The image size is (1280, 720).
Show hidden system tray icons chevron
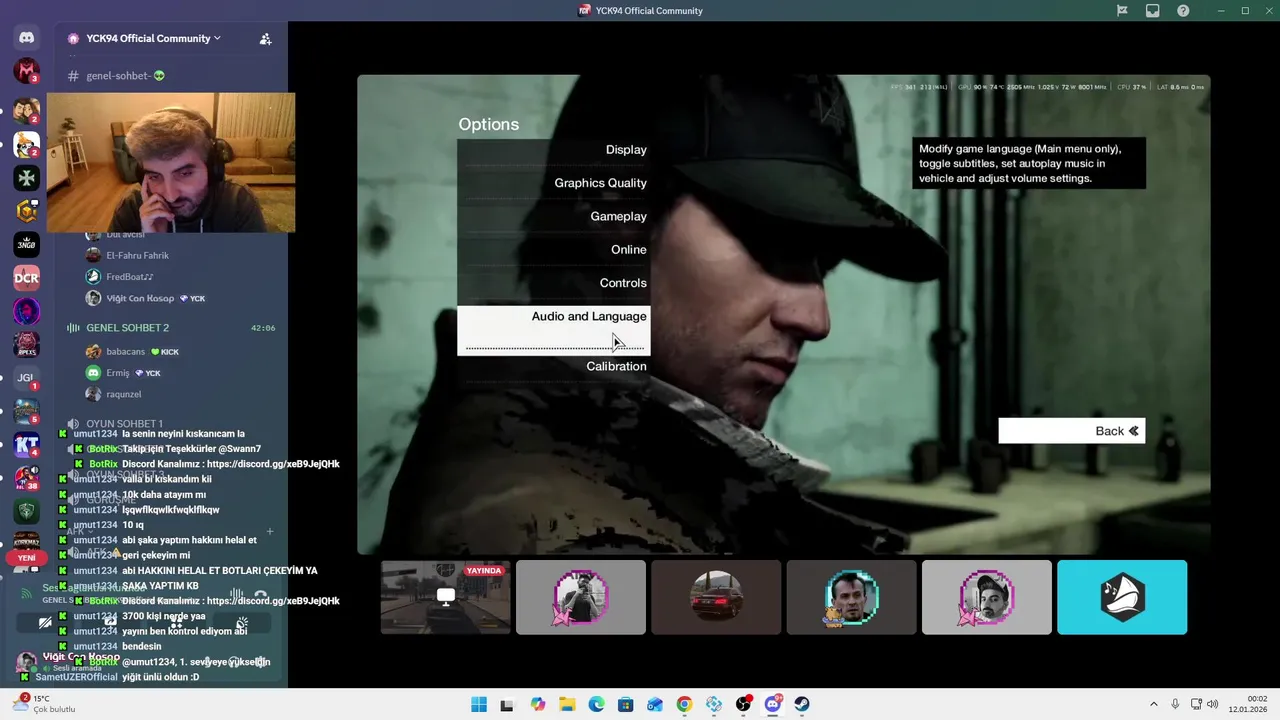[1154, 704]
